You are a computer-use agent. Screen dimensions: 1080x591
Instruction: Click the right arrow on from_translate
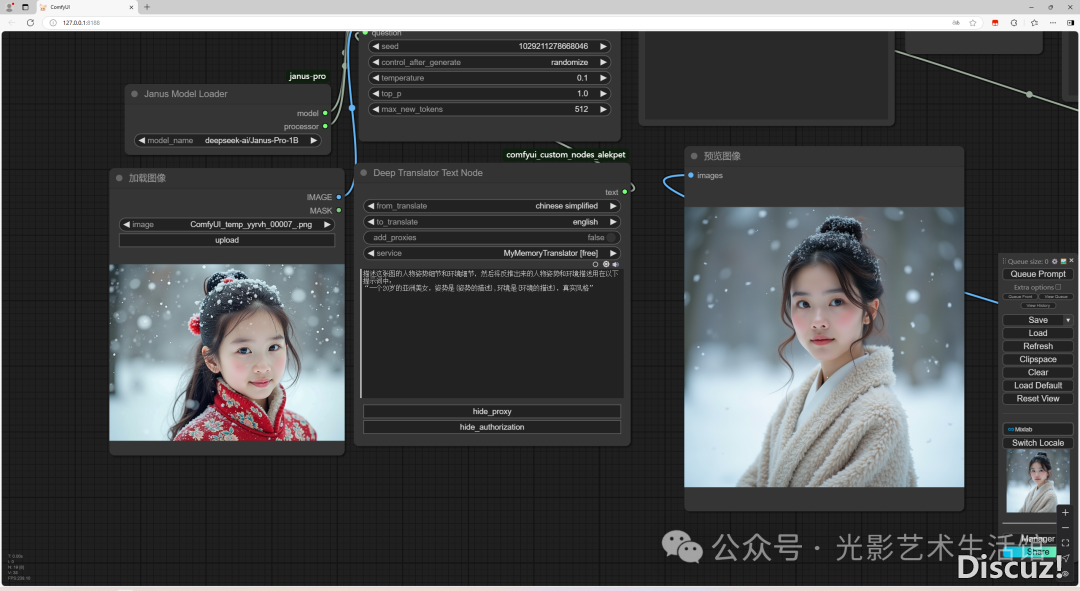click(x=612, y=206)
